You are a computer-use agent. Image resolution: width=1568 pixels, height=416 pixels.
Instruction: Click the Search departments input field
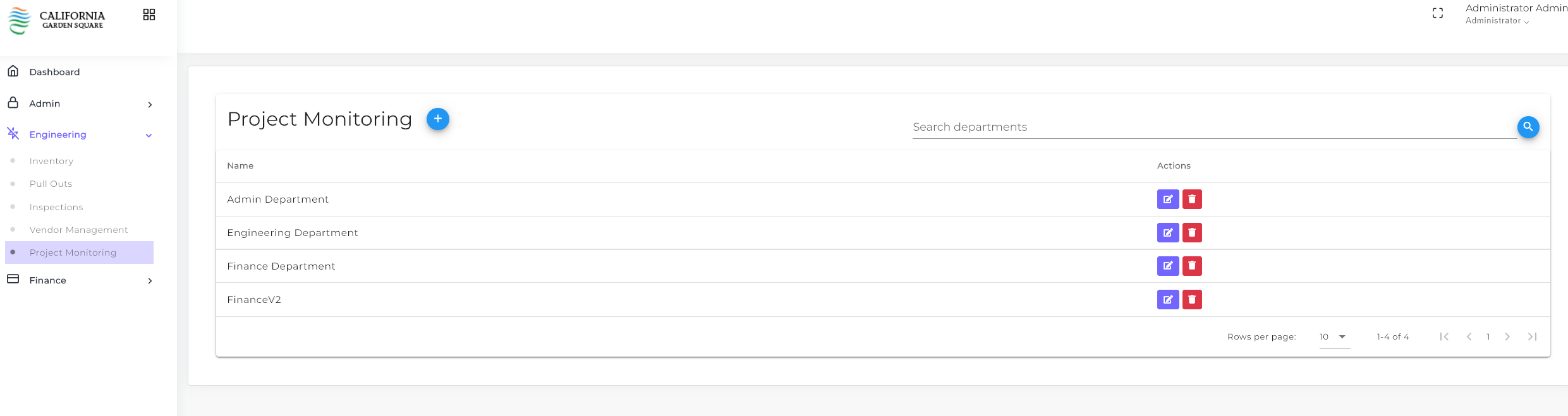tap(1213, 127)
